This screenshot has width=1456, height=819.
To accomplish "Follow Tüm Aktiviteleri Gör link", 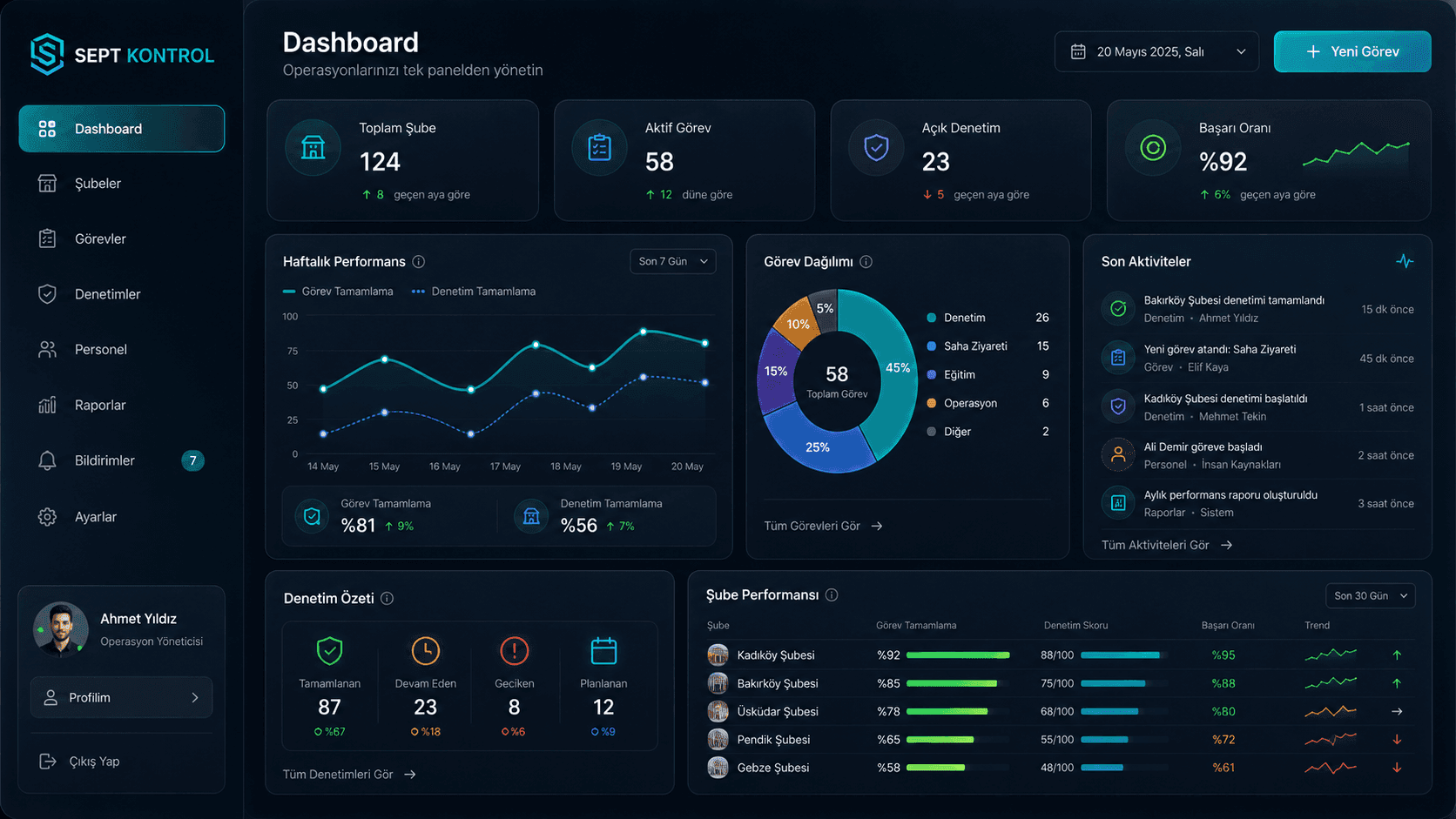I will pyautogui.click(x=1167, y=545).
